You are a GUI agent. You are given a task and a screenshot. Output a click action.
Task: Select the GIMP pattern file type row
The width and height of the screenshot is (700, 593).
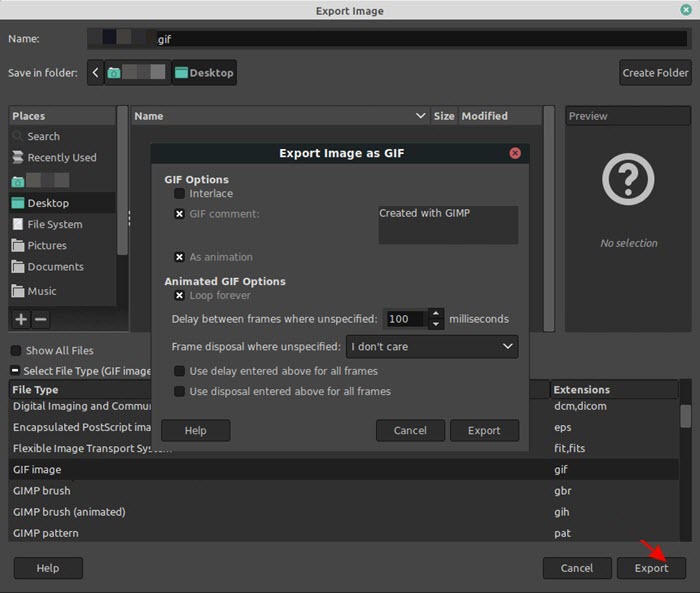(344, 533)
